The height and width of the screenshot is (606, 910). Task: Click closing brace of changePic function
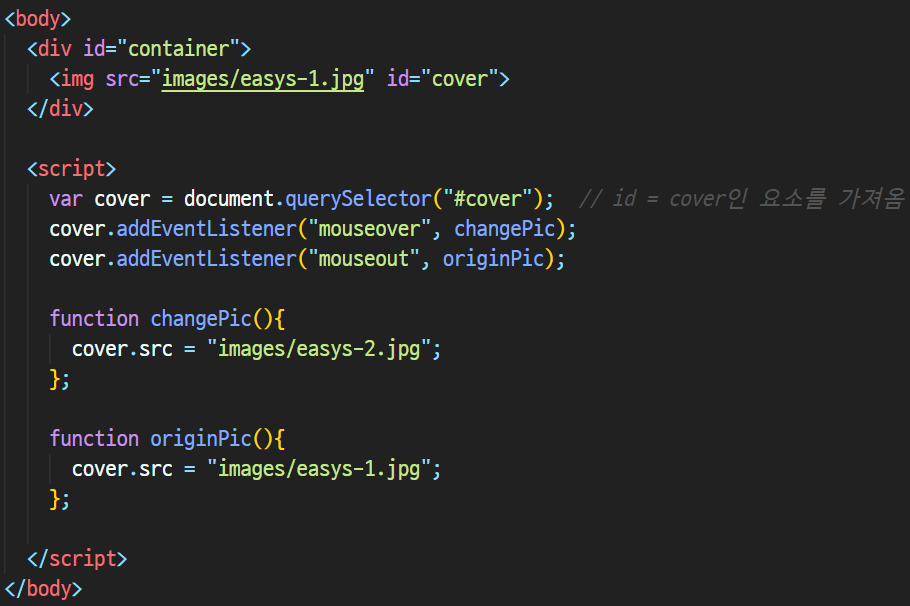click(x=56, y=379)
